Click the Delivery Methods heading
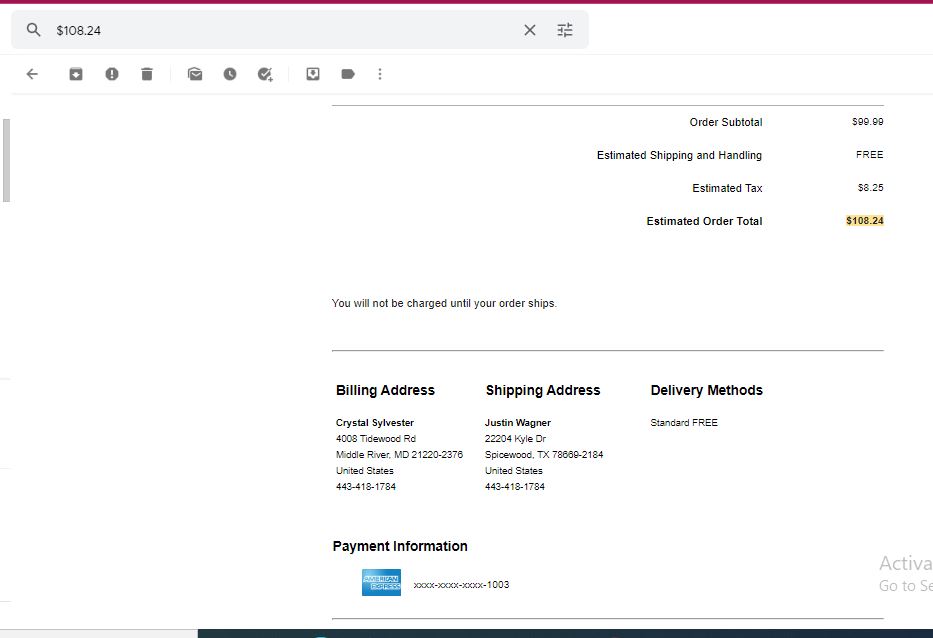The width and height of the screenshot is (933, 638). 706,390
